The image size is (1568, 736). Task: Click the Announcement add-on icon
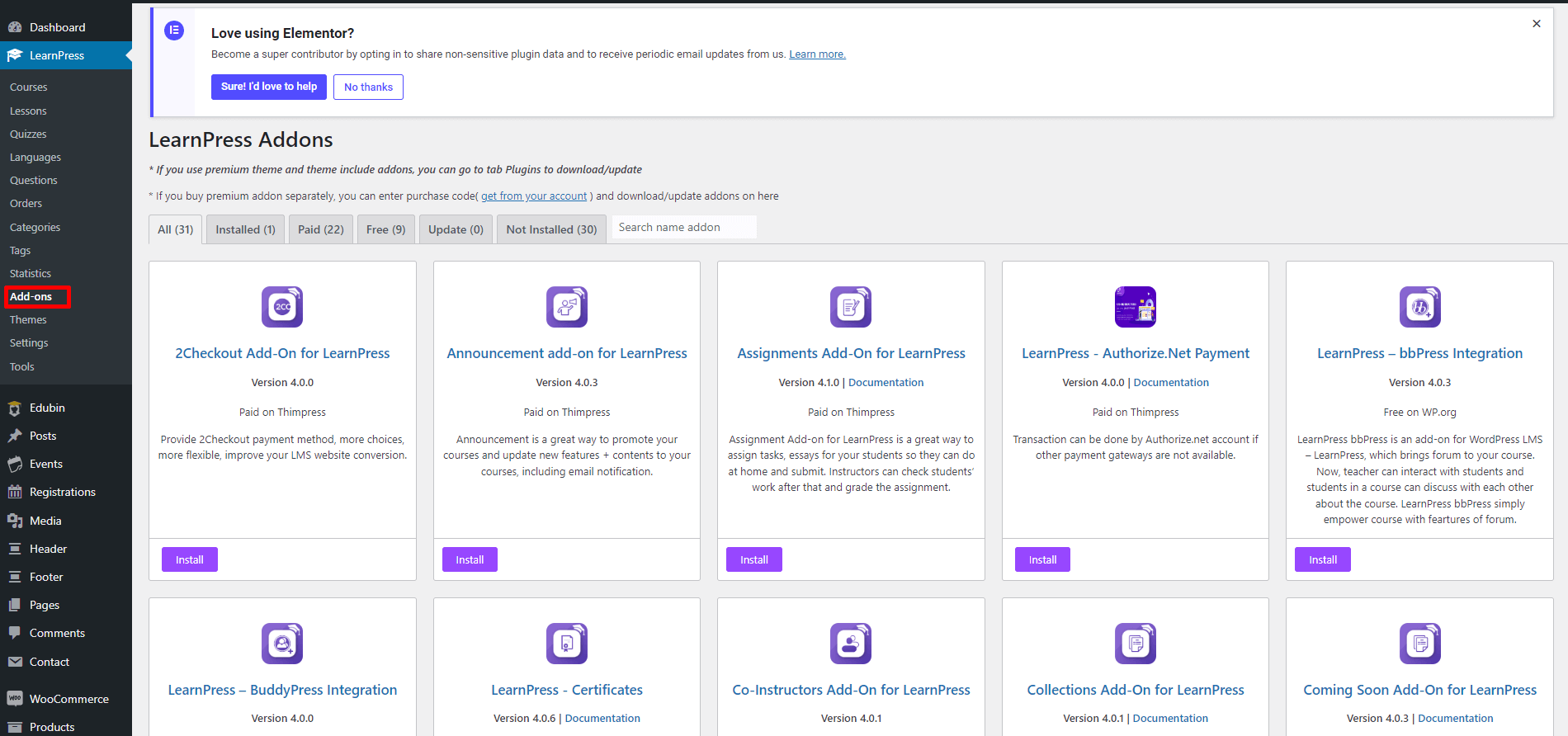[x=566, y=307]
